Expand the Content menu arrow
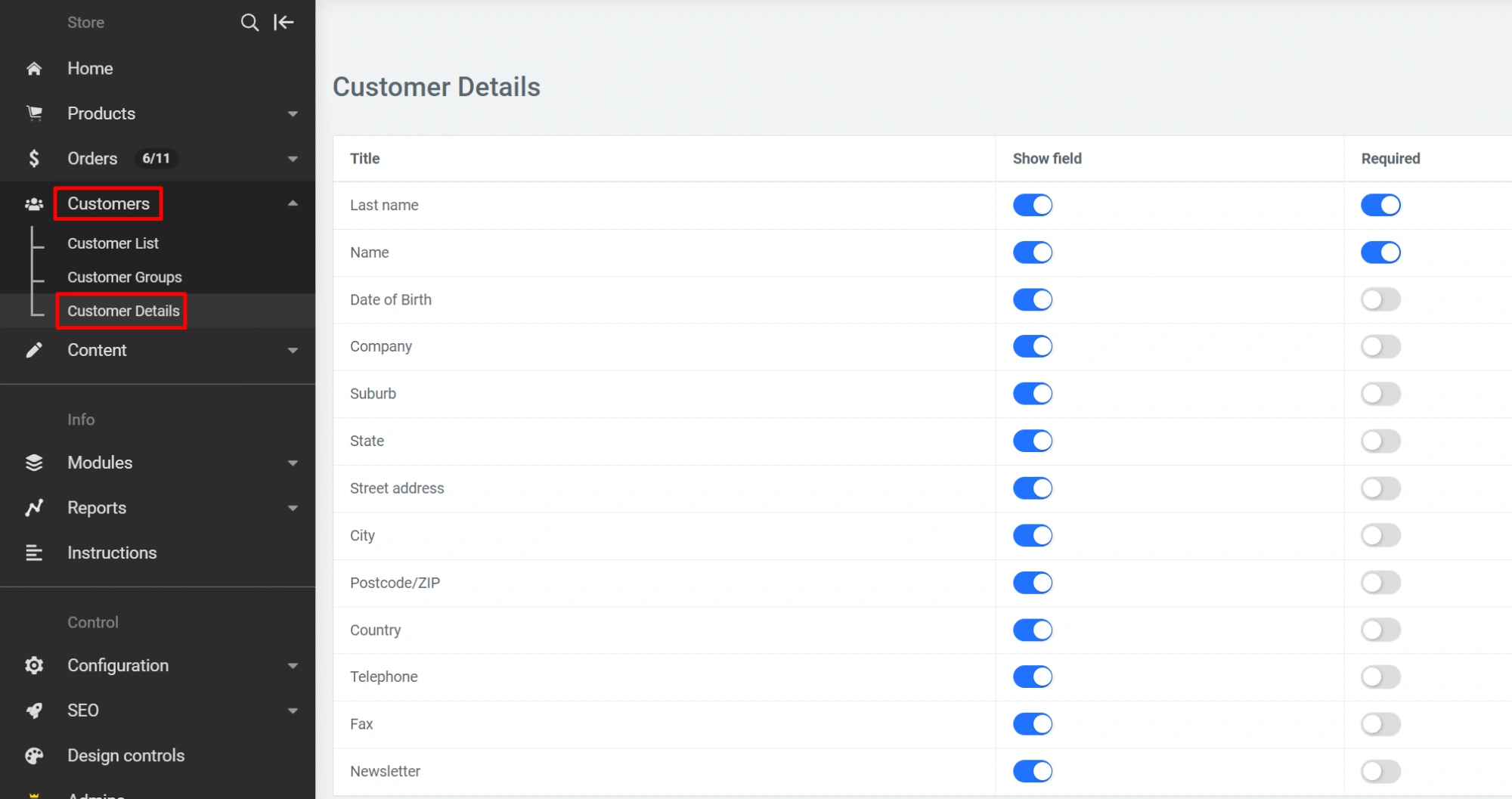Viewport: 1512px width, 799px height. click(x=293, y=351)
